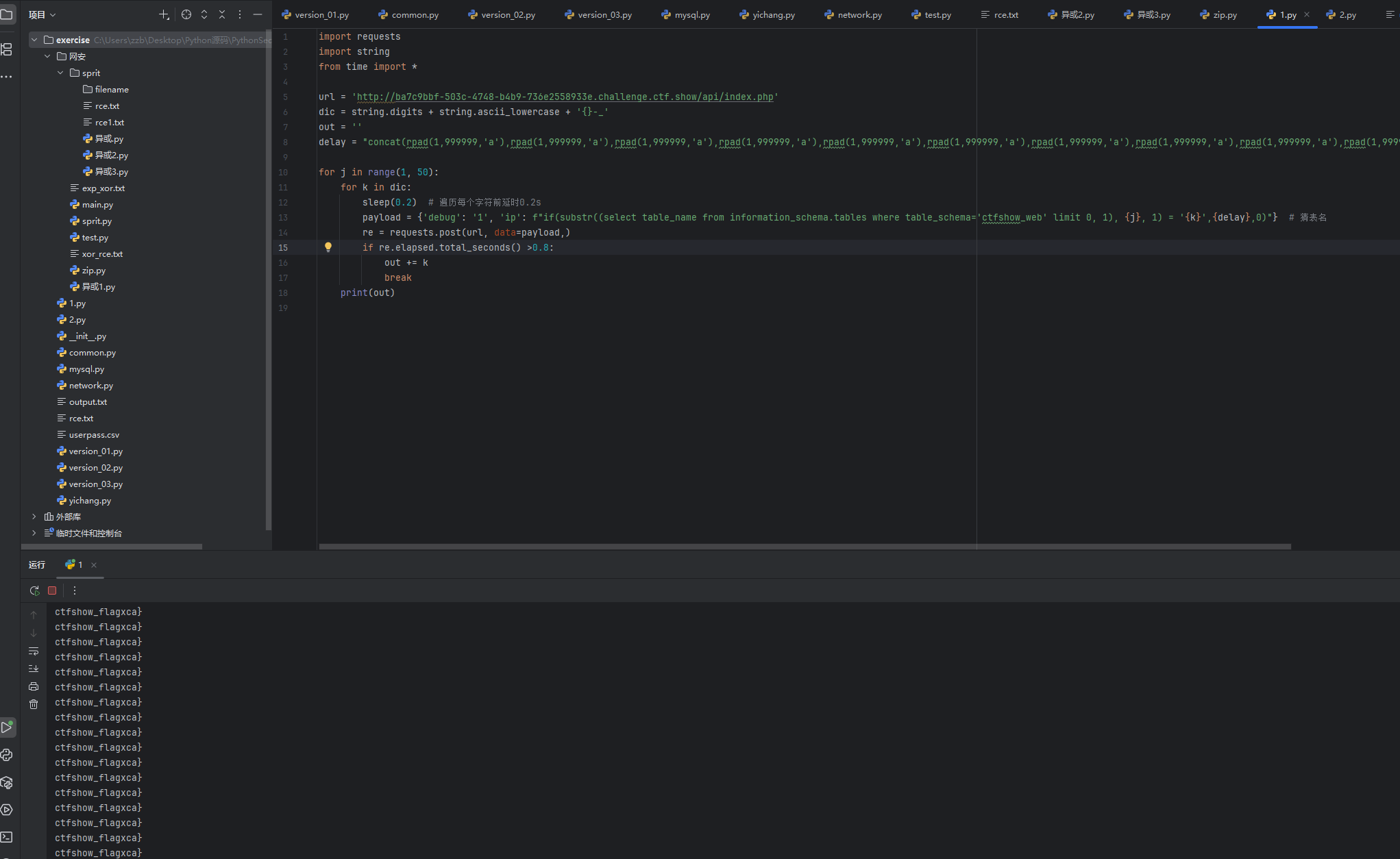The image size is (1400, 859).
Task: Click the Rerun script icon in Run panel
Action: (x=35, y=590)
